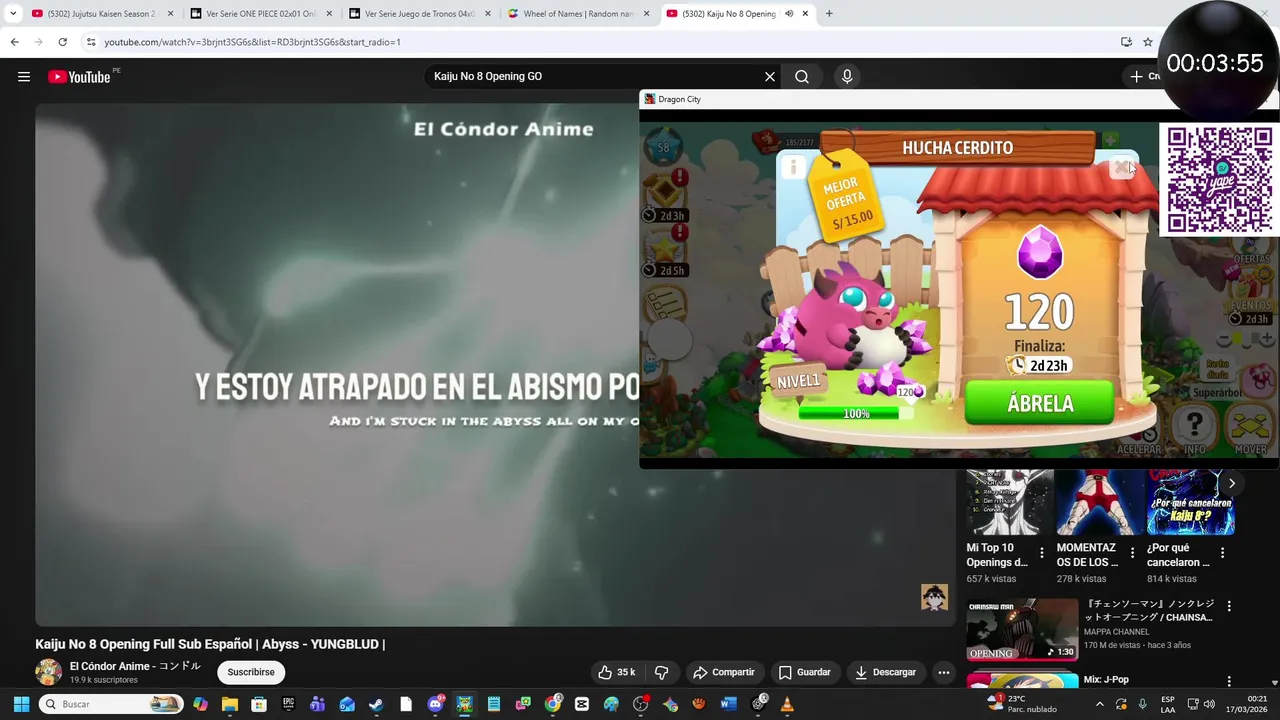Open the Chrome tab search dropdown
The image size is (1280, 720).
click(13, 14)
